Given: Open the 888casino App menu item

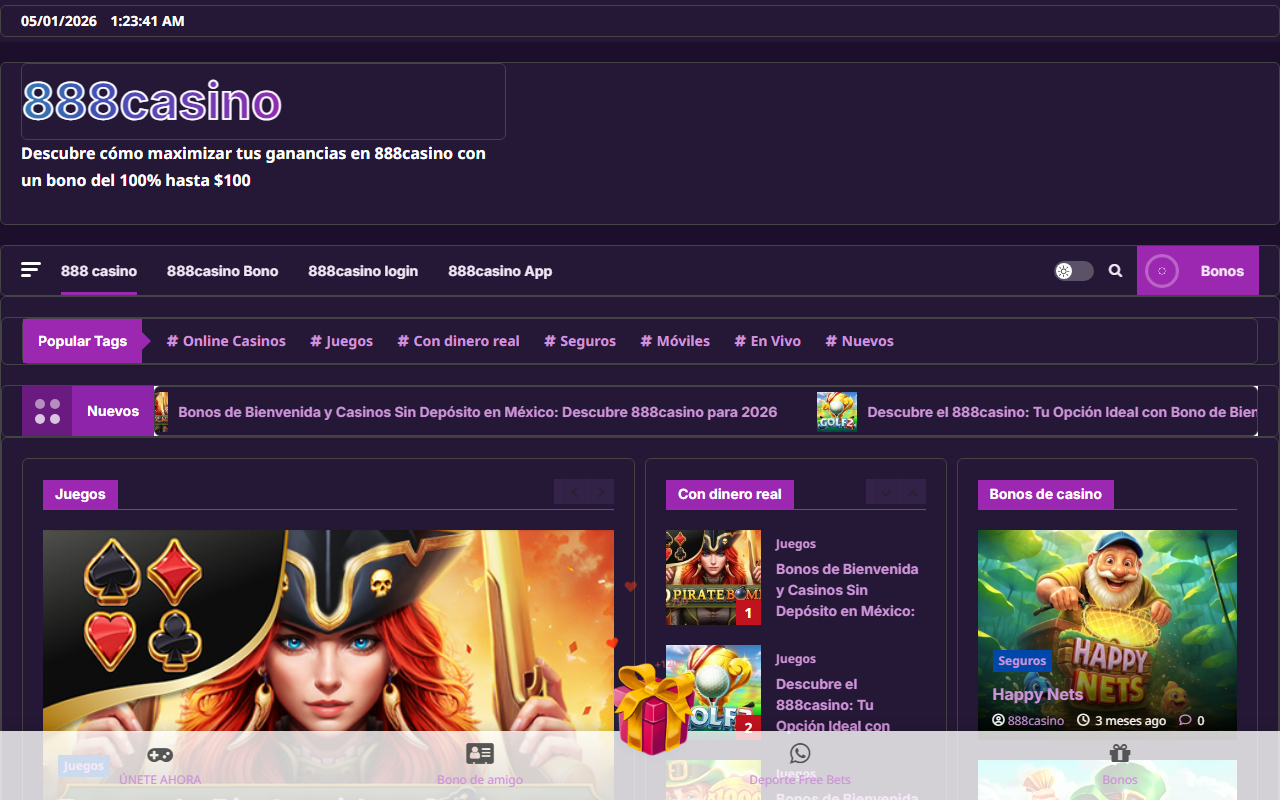Looking at the screenshot, I should (500, 271).
